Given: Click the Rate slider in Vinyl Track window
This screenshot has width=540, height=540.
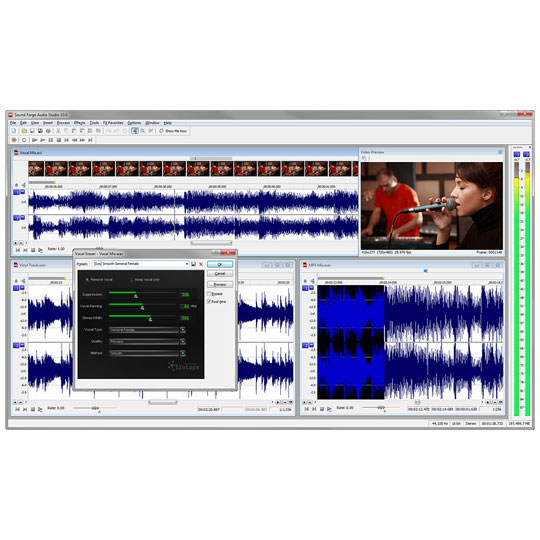Looking at the screenshot, I should [95, 408].
